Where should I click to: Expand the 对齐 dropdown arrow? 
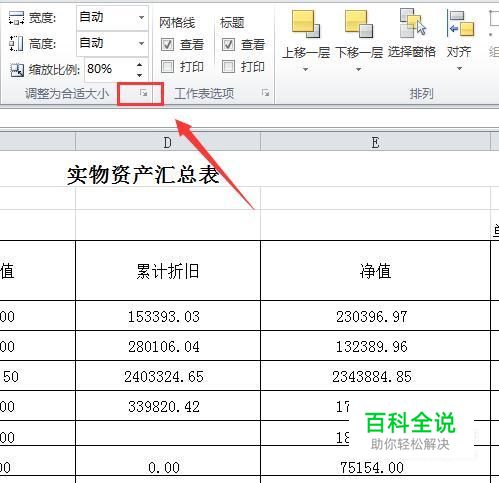pyautogui.click(x=459, y=69)
